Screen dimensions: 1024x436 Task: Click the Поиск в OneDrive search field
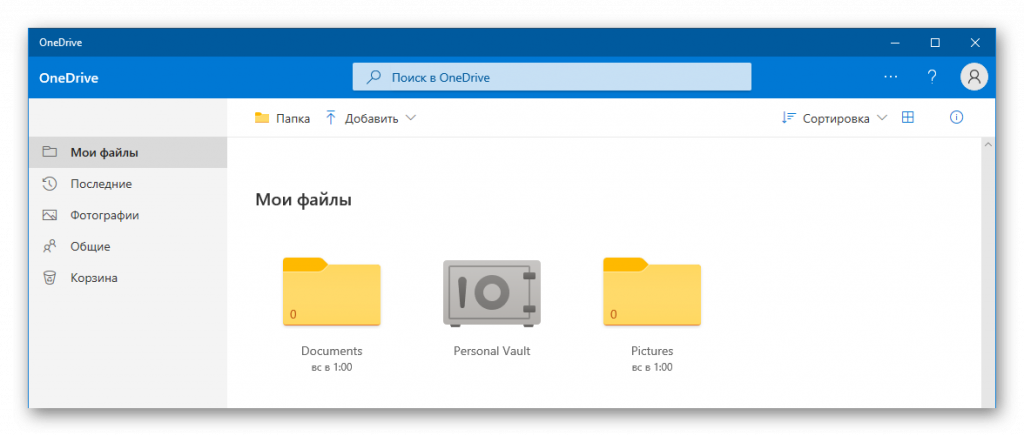point(551,77)
